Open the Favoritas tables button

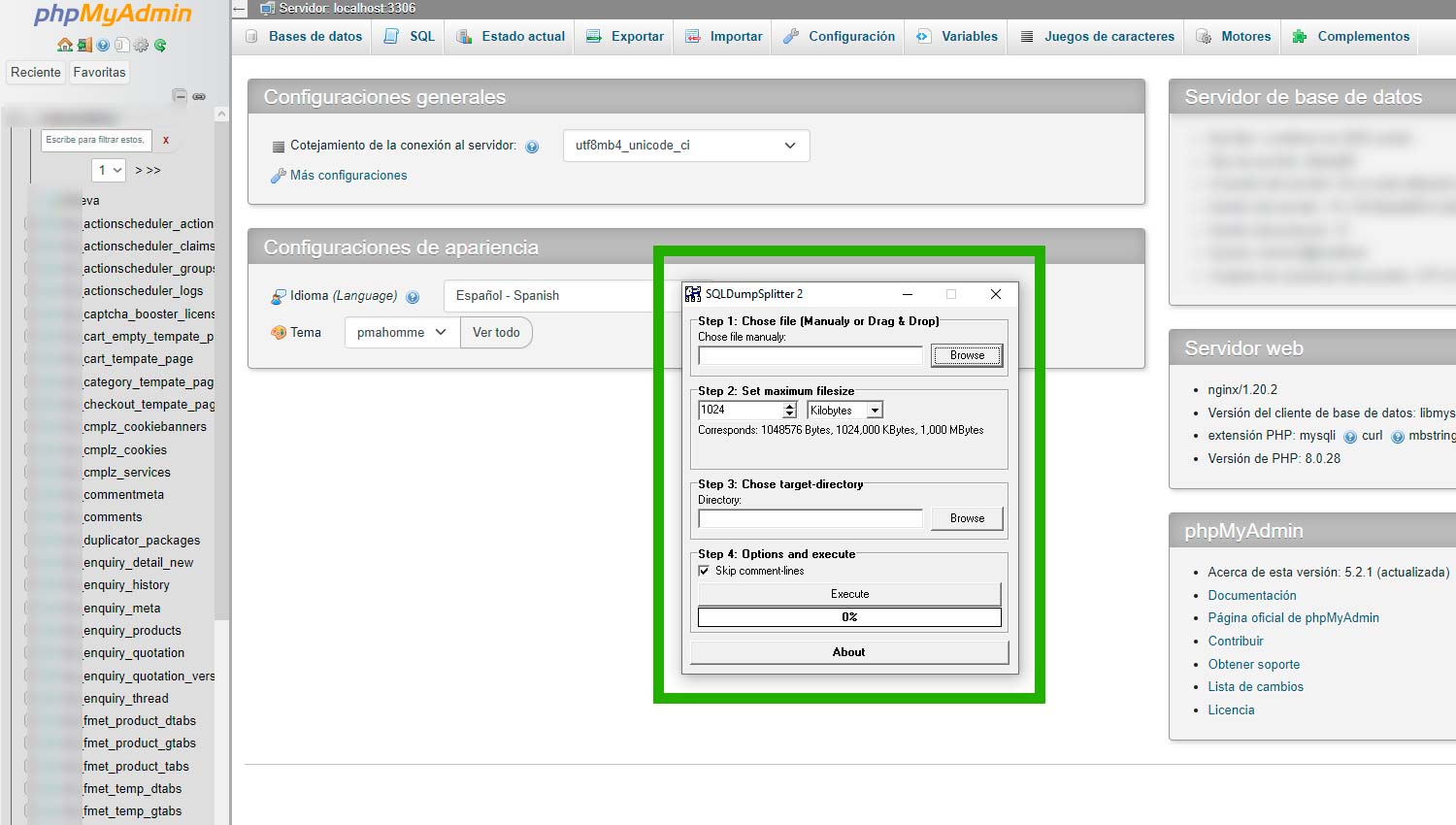(x=99, y=72)
